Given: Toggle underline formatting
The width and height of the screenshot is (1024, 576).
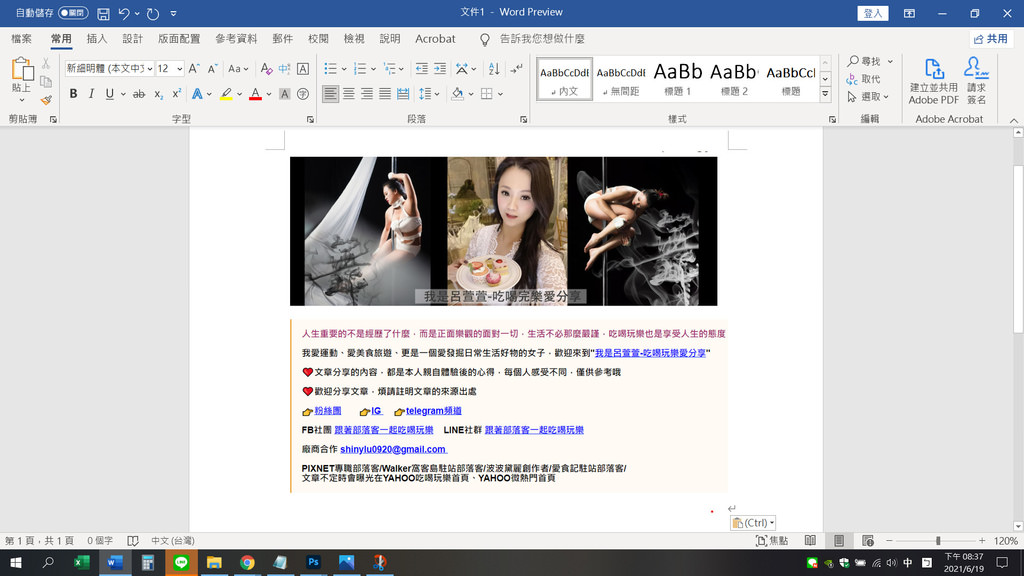Looking at the screenshot, I should (109, 94).
